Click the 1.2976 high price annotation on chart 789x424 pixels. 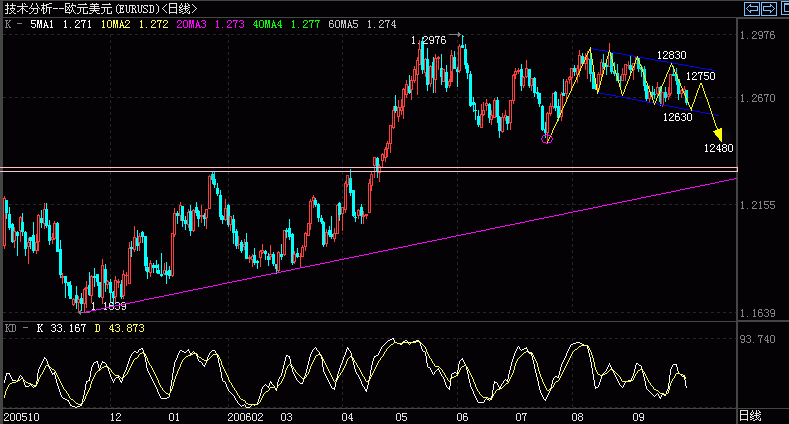click(428, 40)
